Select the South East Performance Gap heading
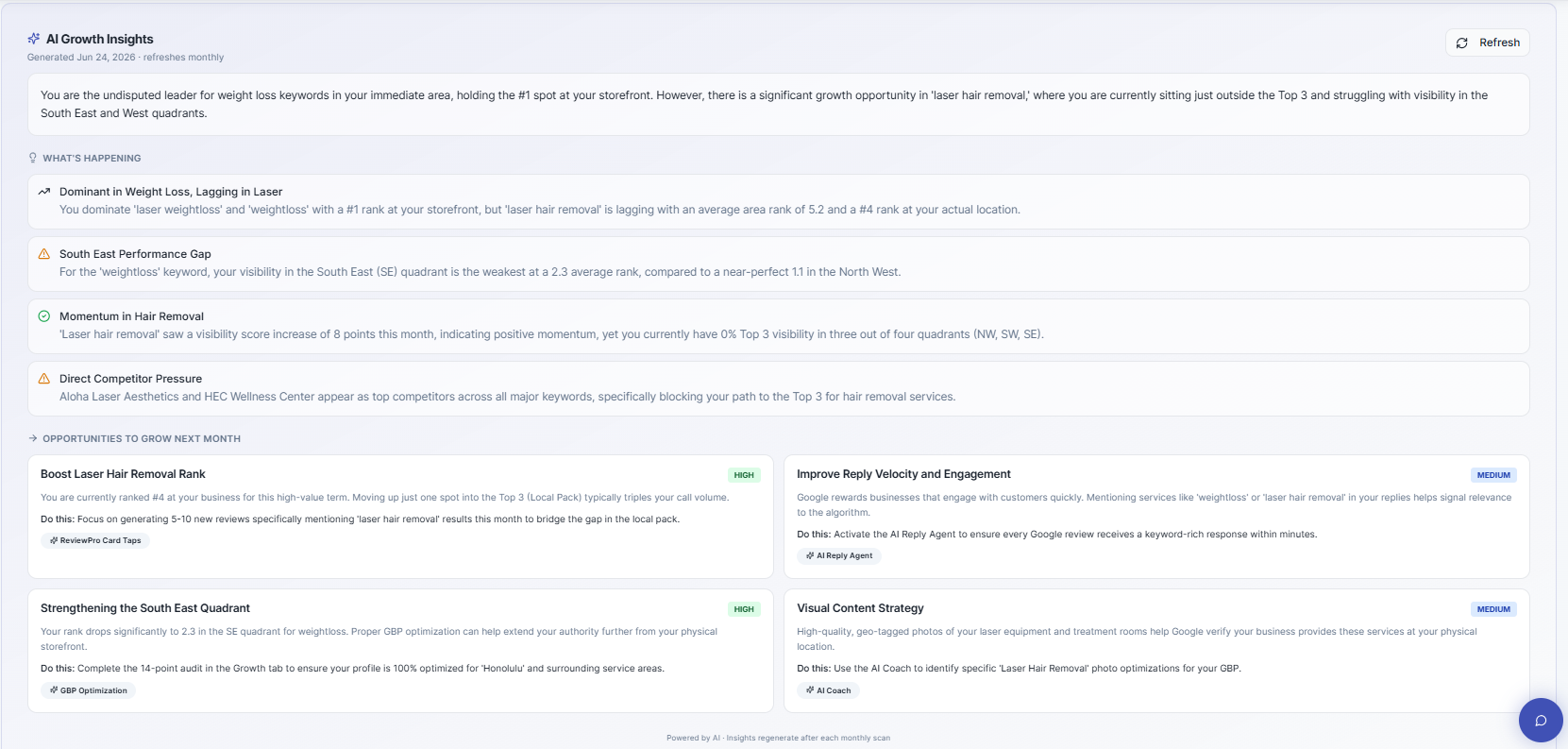The width and height of the screenshot is (1568, 749). coord(135,254)
